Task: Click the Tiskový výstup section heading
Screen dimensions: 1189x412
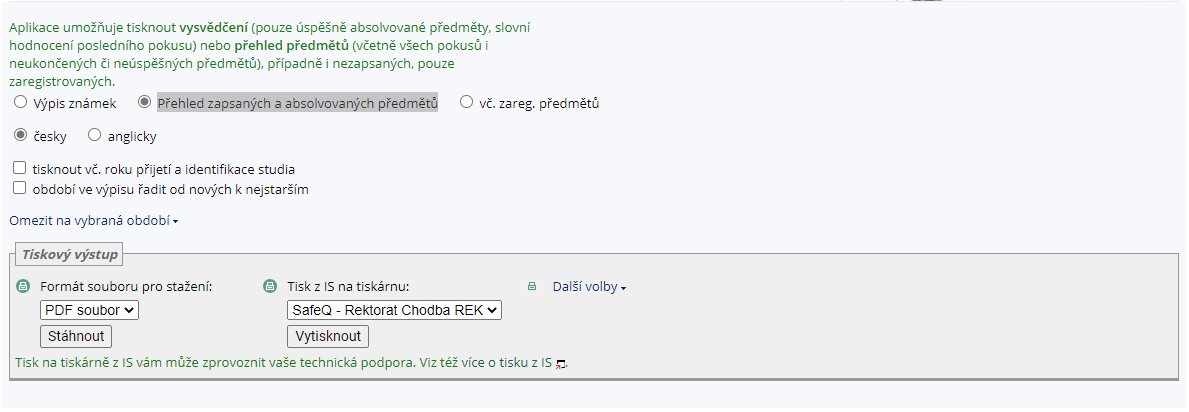Action: coord(70,254)
